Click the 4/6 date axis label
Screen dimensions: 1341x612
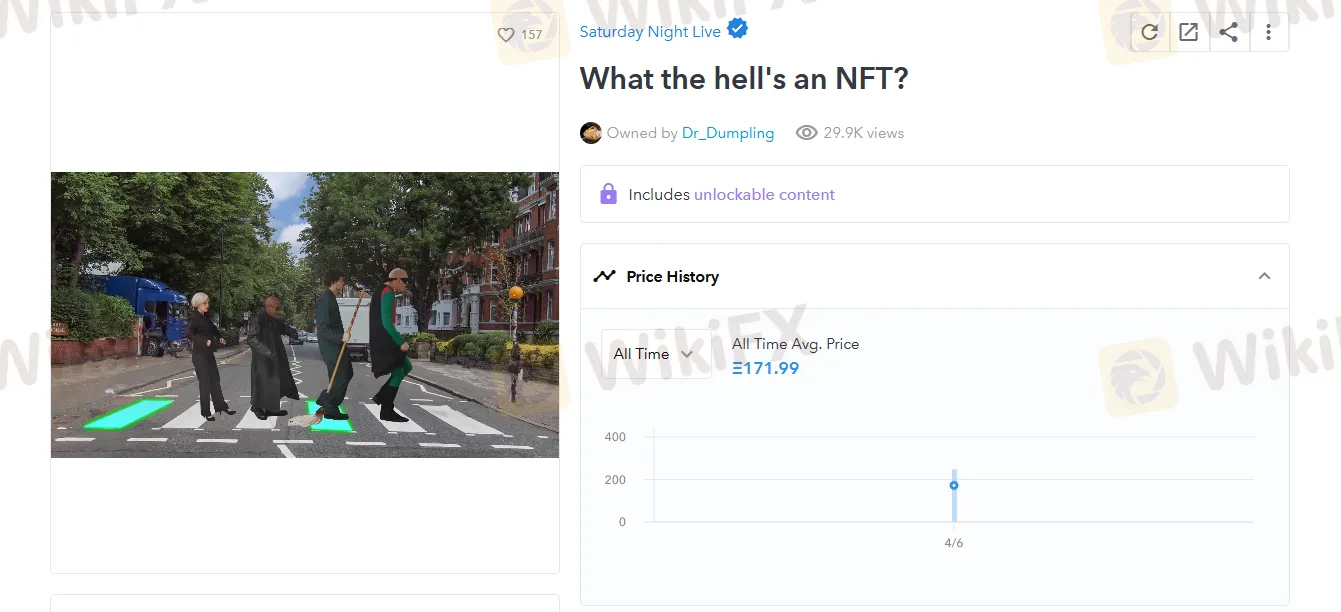[954, 543]
